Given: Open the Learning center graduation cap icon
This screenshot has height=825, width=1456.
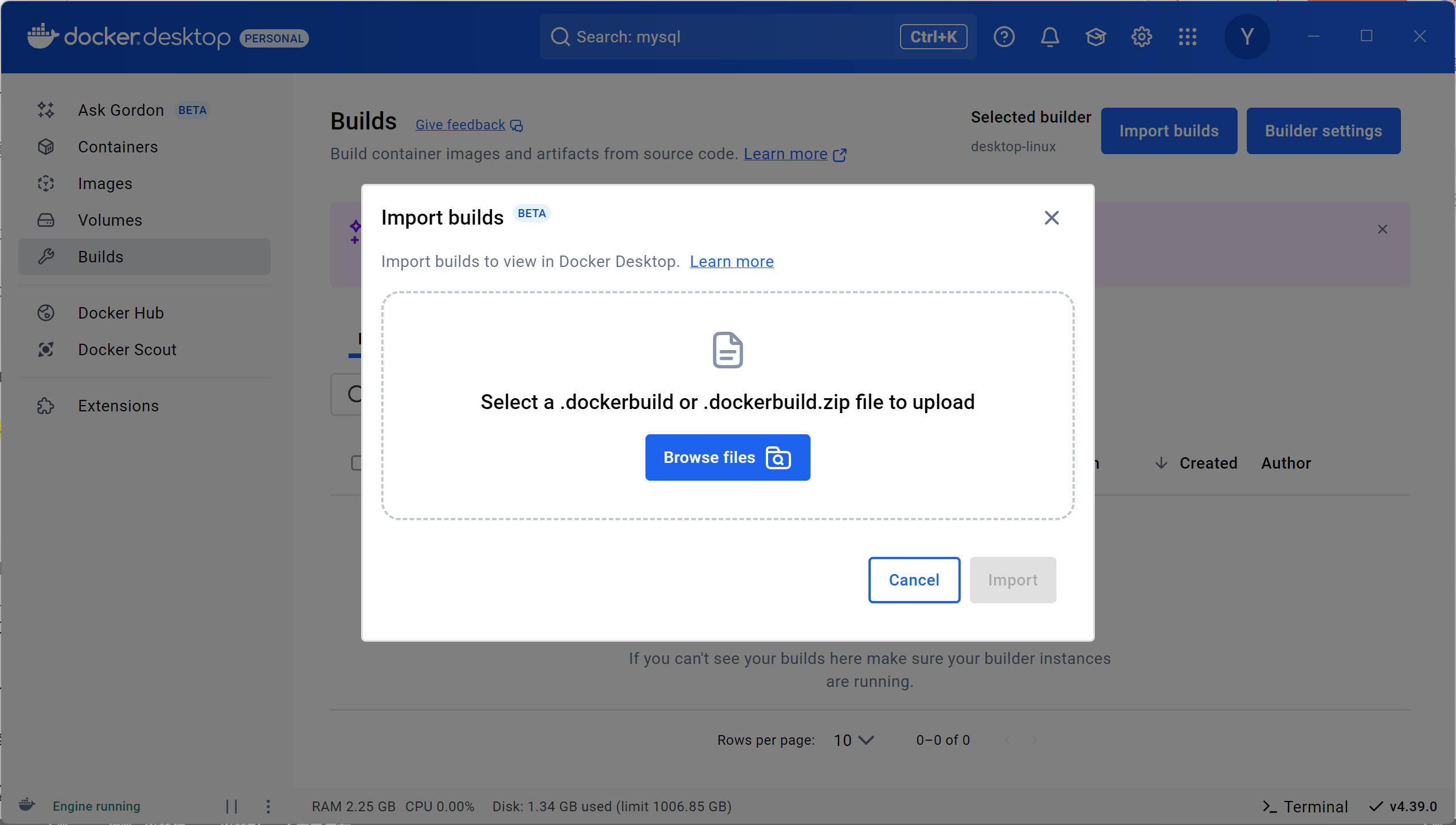Looking at the screenshot, I should coord(1095,37).
